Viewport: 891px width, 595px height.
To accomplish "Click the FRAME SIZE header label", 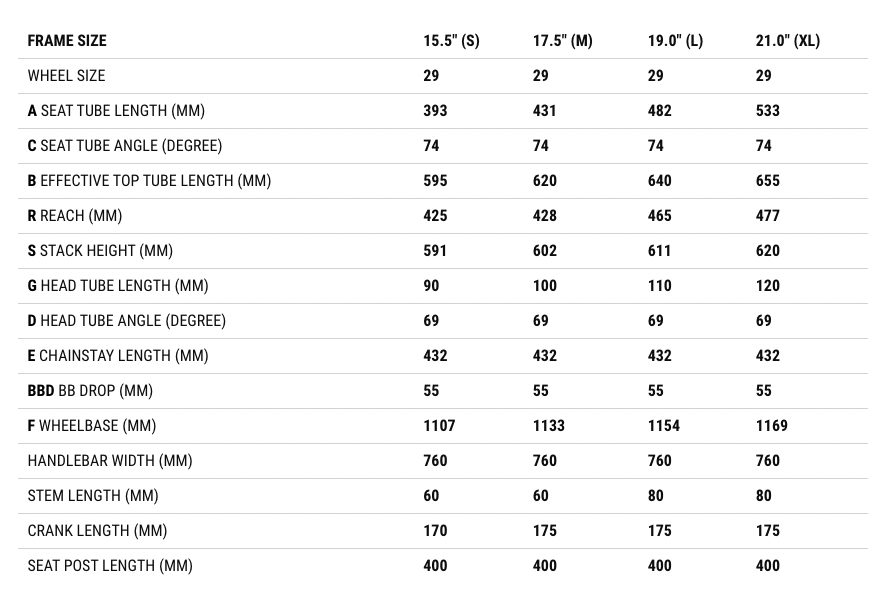I will 67,41.
